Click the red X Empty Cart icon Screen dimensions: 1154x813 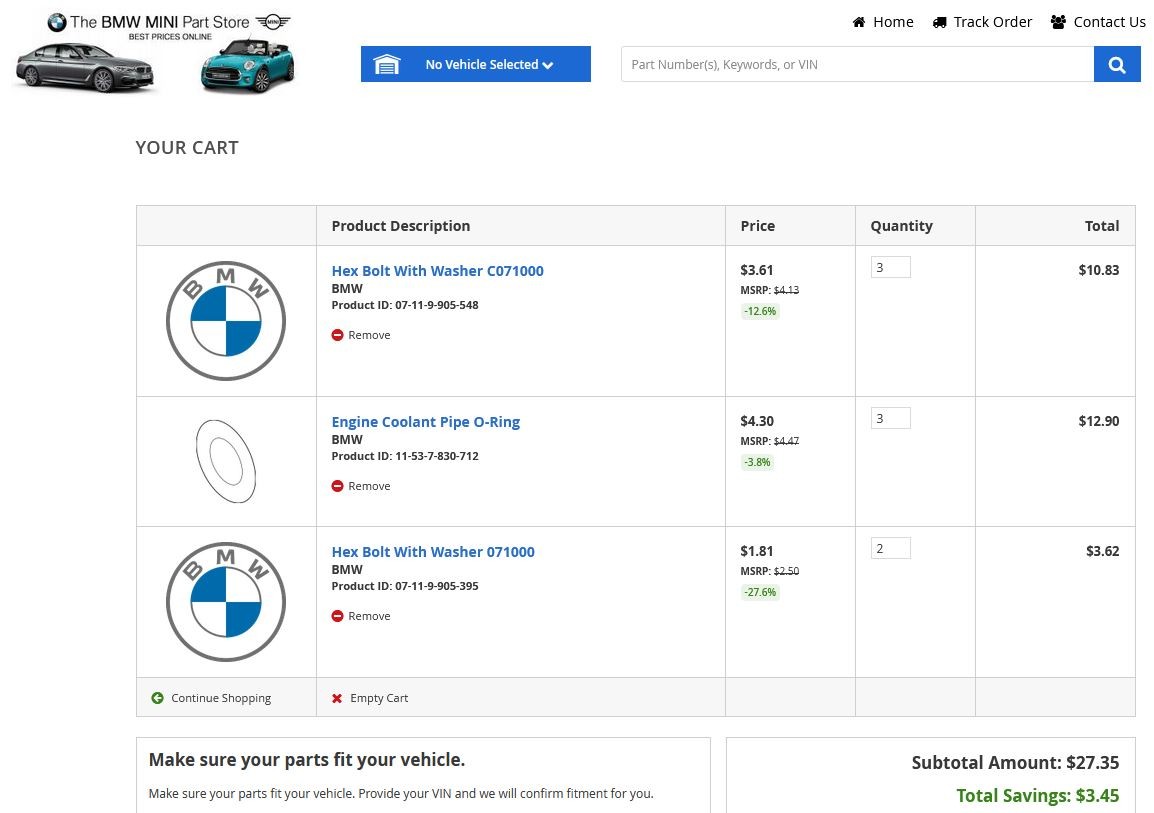(x=337, y=698)
